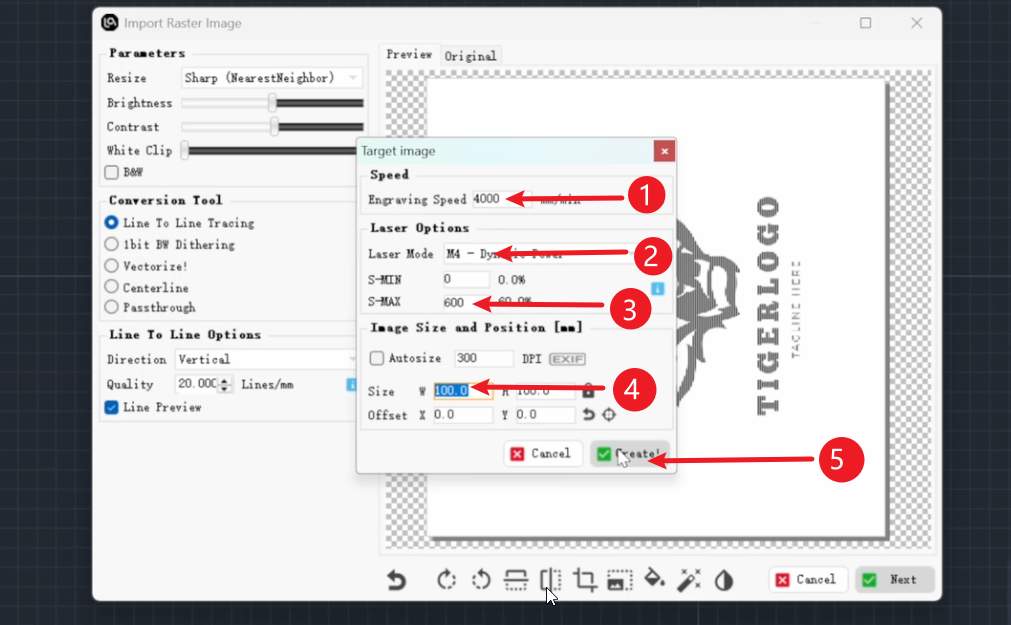Click the invert colors icon
1011x625 pixels.
pos(723,580)
